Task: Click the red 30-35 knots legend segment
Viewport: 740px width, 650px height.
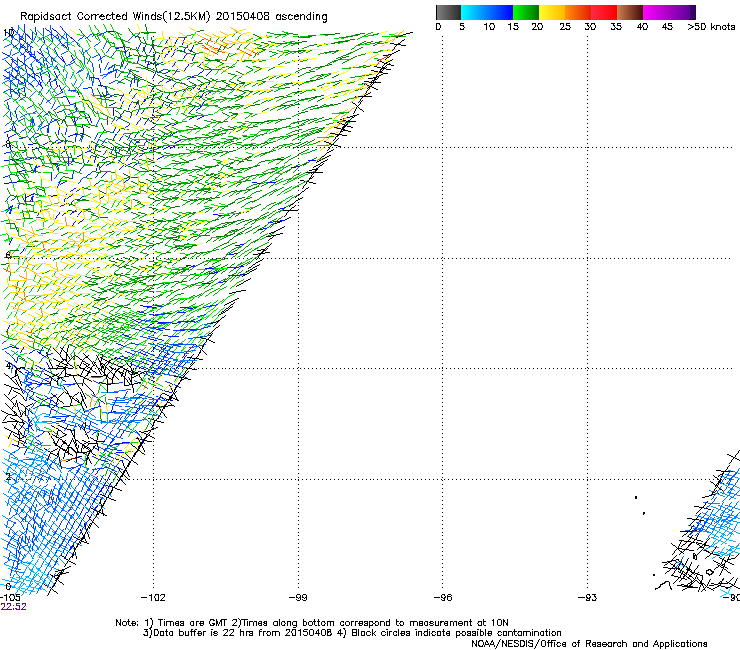Action: tap(604, 12)
